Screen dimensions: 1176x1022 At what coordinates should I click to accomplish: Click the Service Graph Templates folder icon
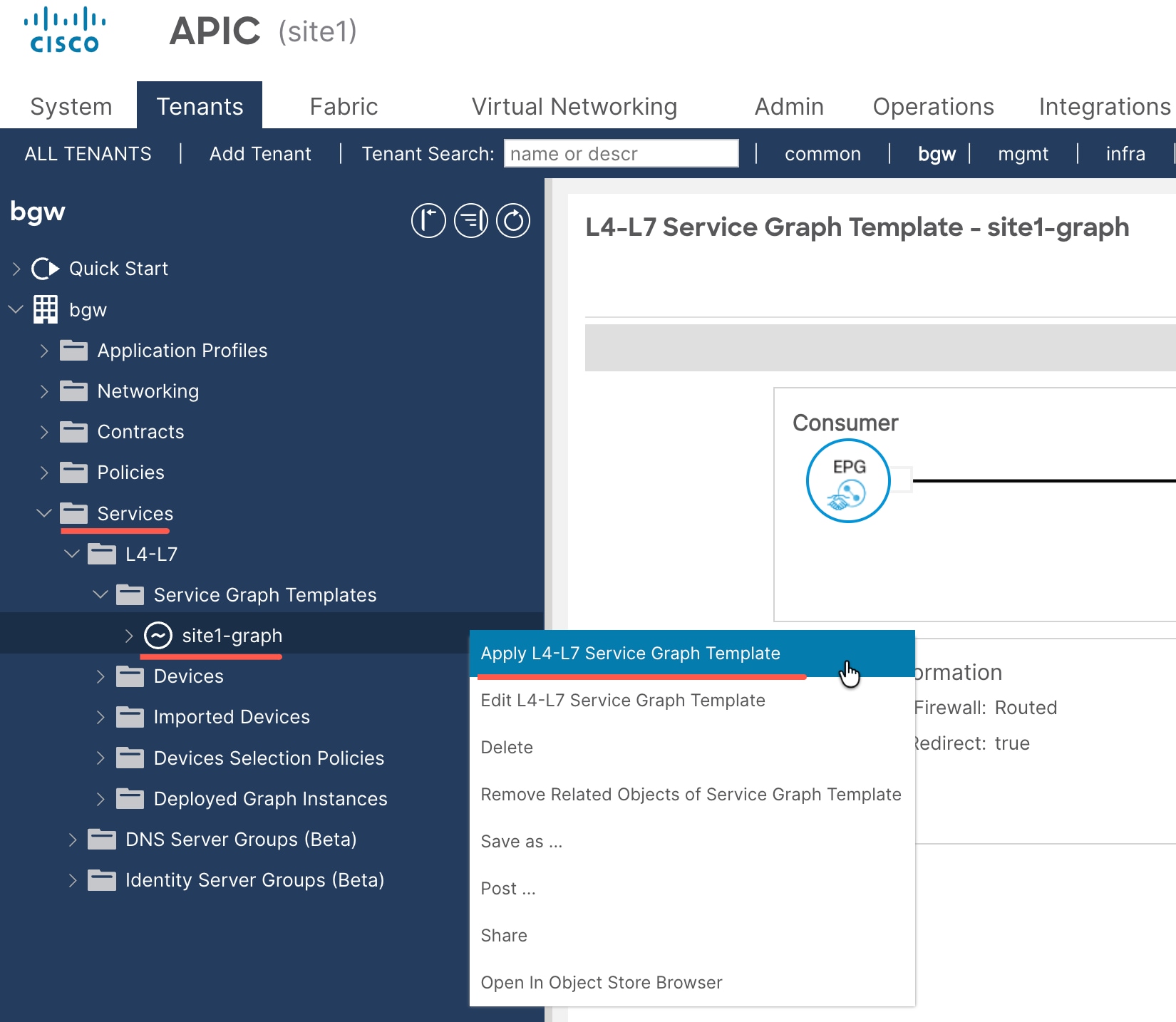point(130,594)
